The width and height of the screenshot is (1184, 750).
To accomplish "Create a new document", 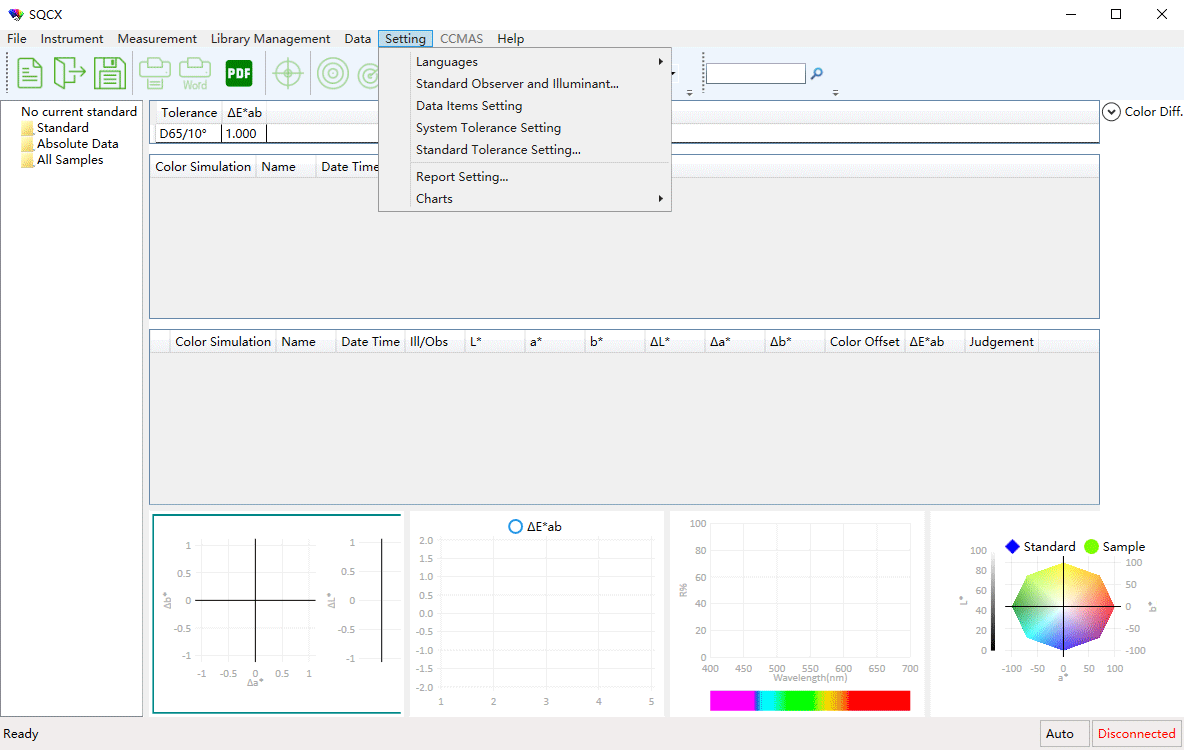I will [29, 72].
